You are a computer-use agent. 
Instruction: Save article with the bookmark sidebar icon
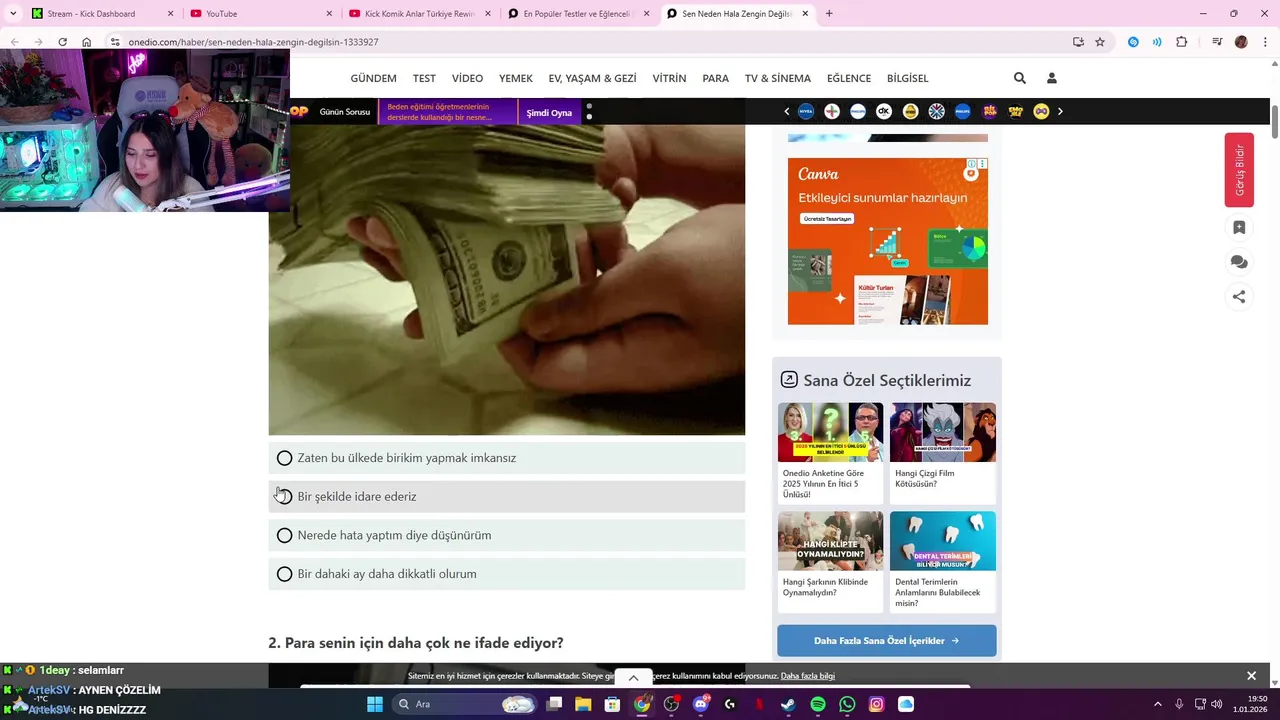[x=1239, y=227]
